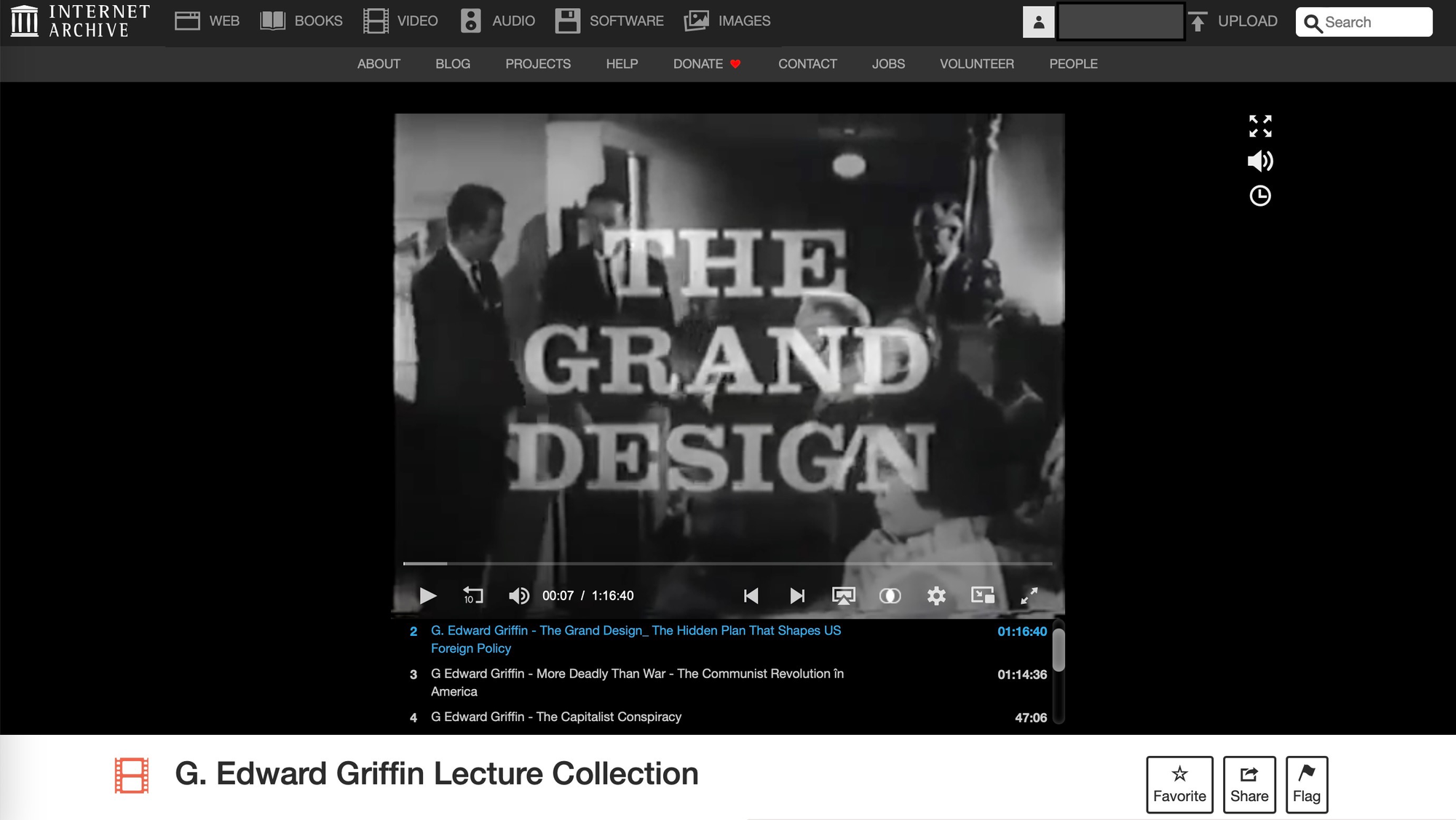Go to the BLOG menu item
The image size is (1456, 820).
[x=453, y=64]
